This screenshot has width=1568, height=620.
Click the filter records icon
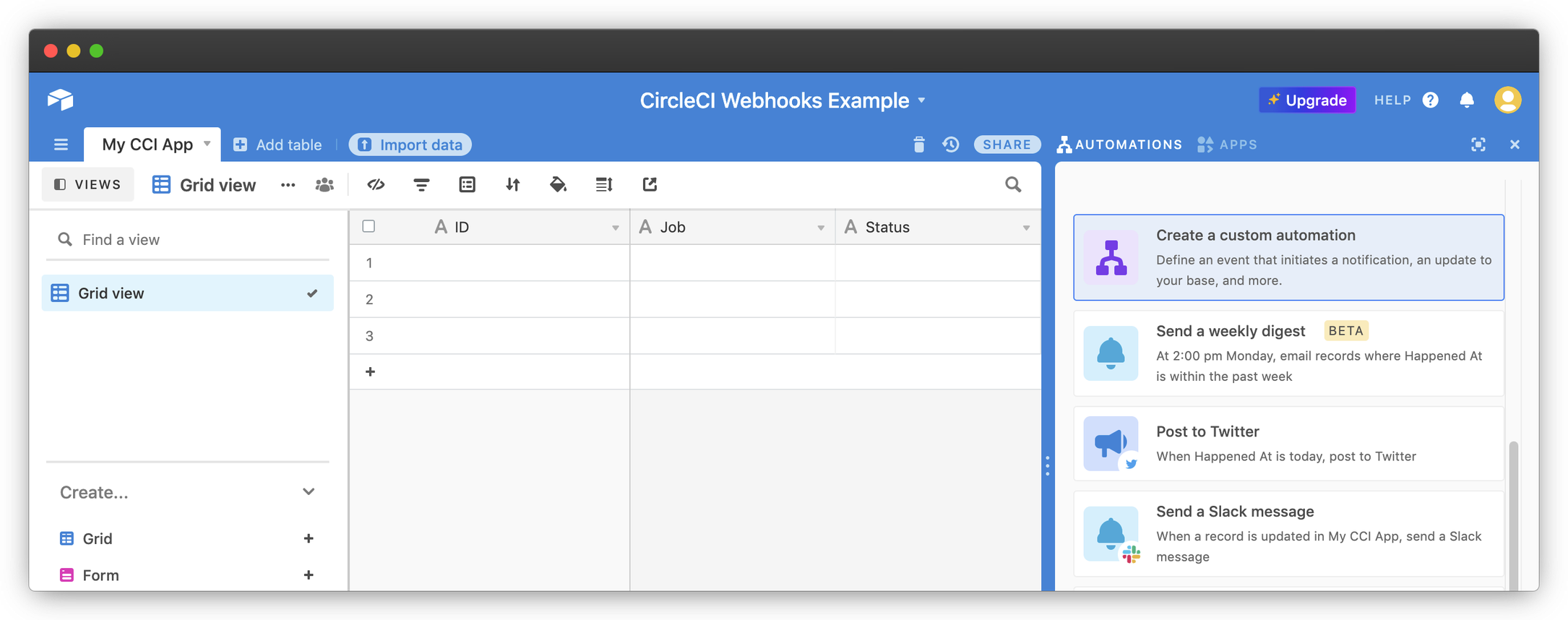click(x=421, y=185)
